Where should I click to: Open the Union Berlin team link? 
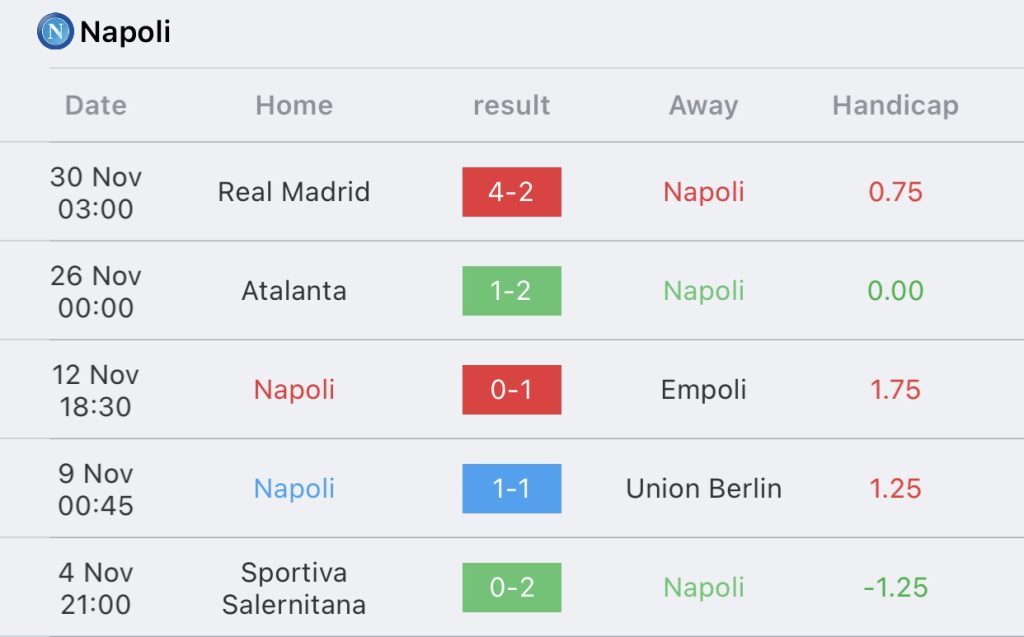click(x=703, y=489)
